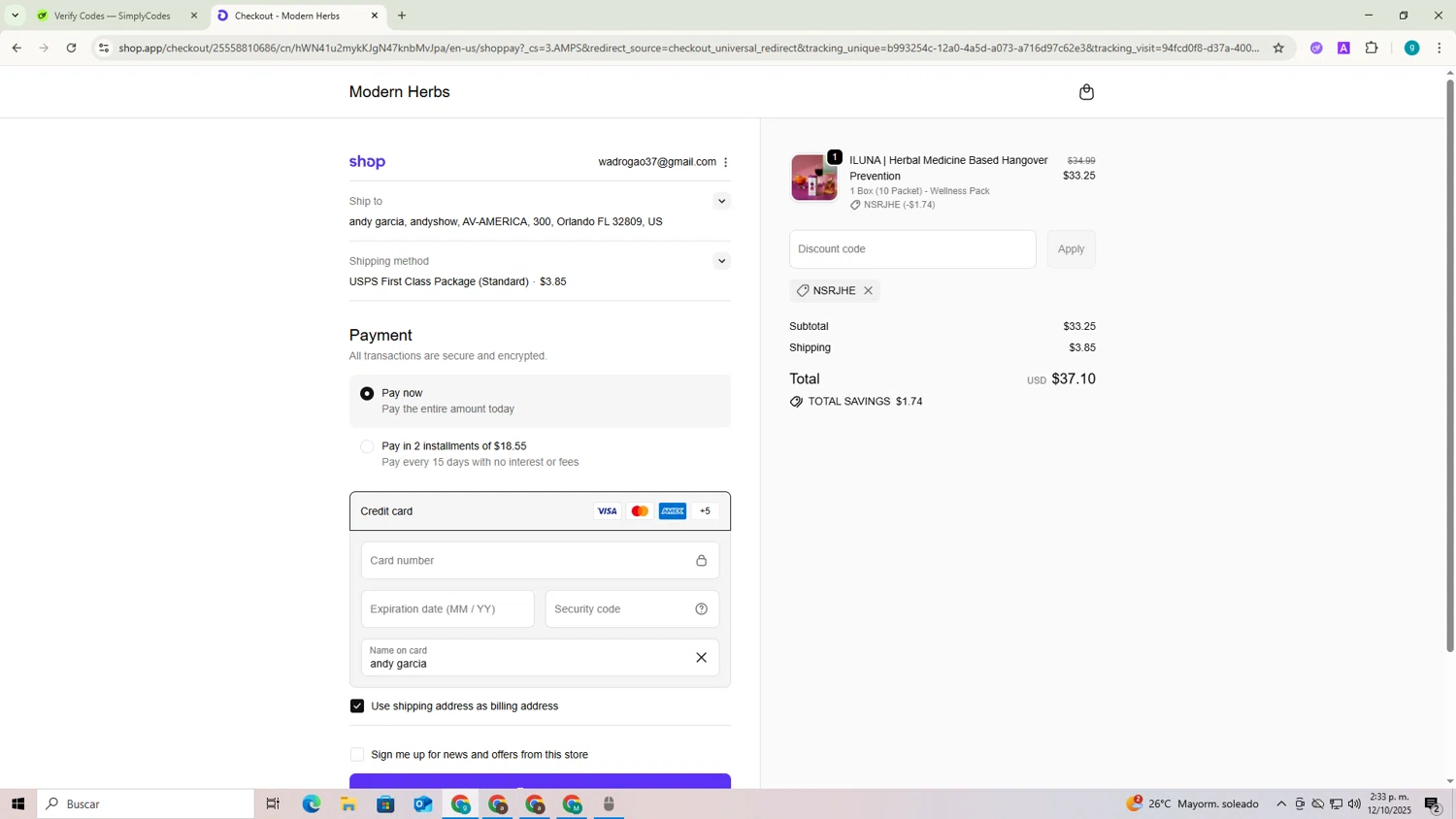The image size is (1456, 819).
Task: Open account options three-dot menu
Action: pos(726,162)
